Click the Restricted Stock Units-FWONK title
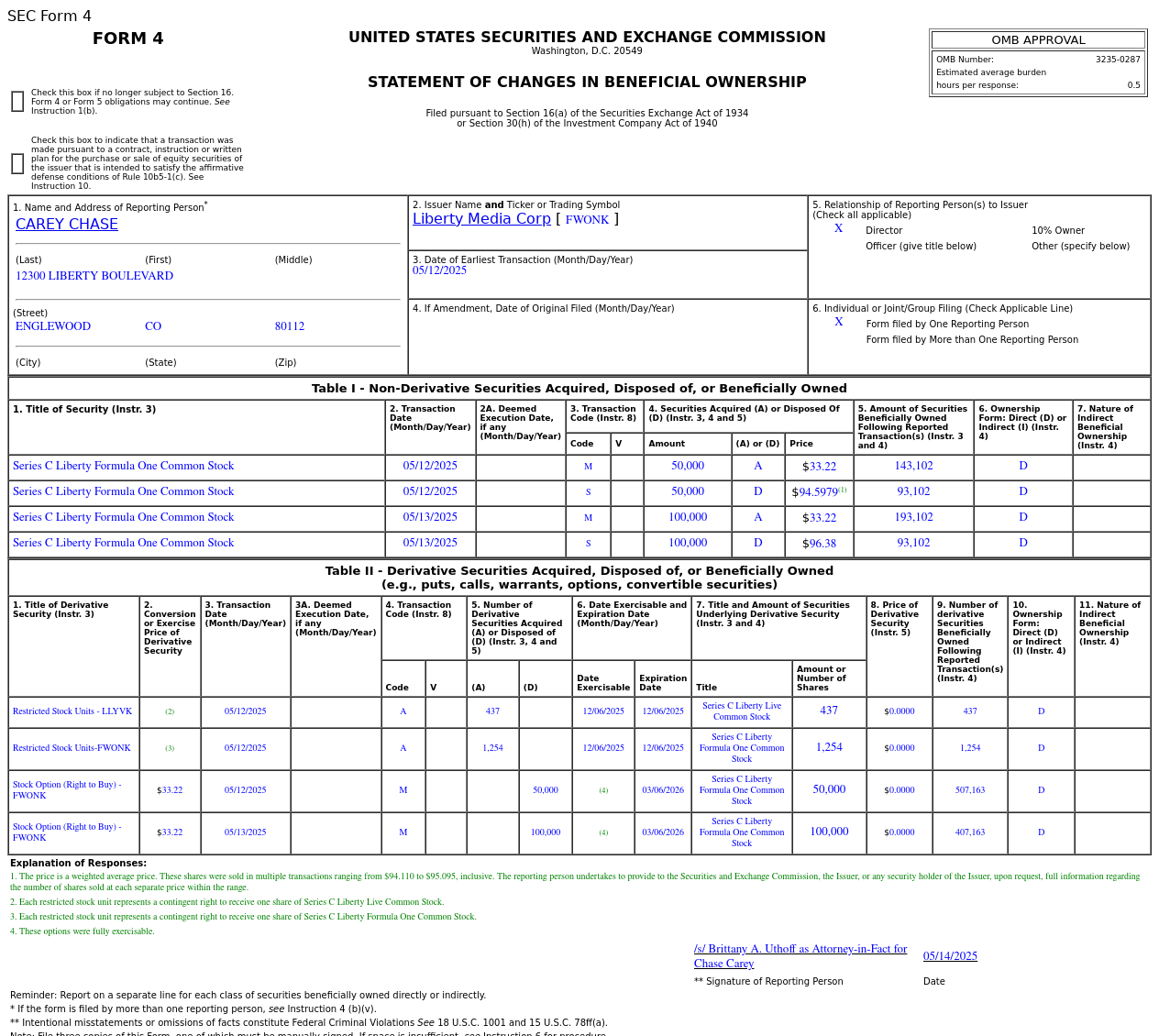 (72, 748)
